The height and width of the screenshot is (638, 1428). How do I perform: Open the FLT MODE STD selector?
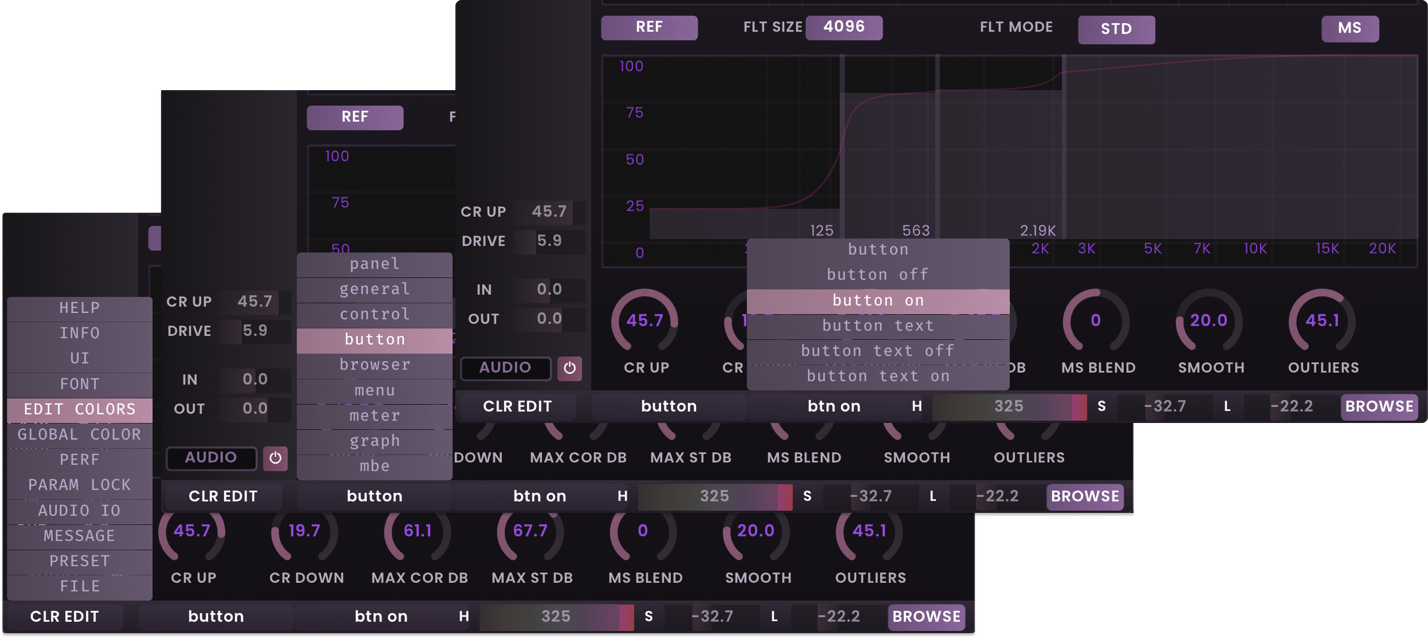[1115, 29]
